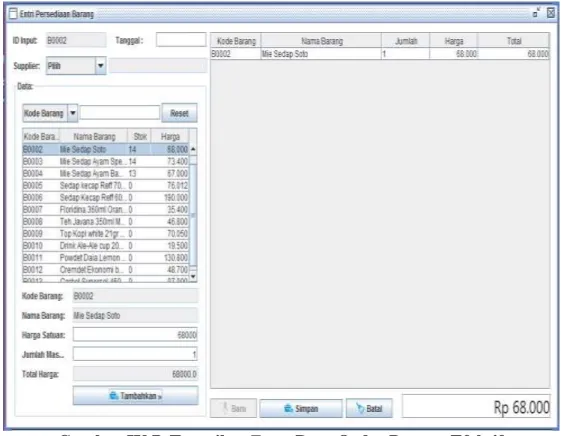Click the Nama Barang field Mie Sedap Soto
Viewport: 561px width, 436px height.
pyautogui.click(x=135, y=315)
